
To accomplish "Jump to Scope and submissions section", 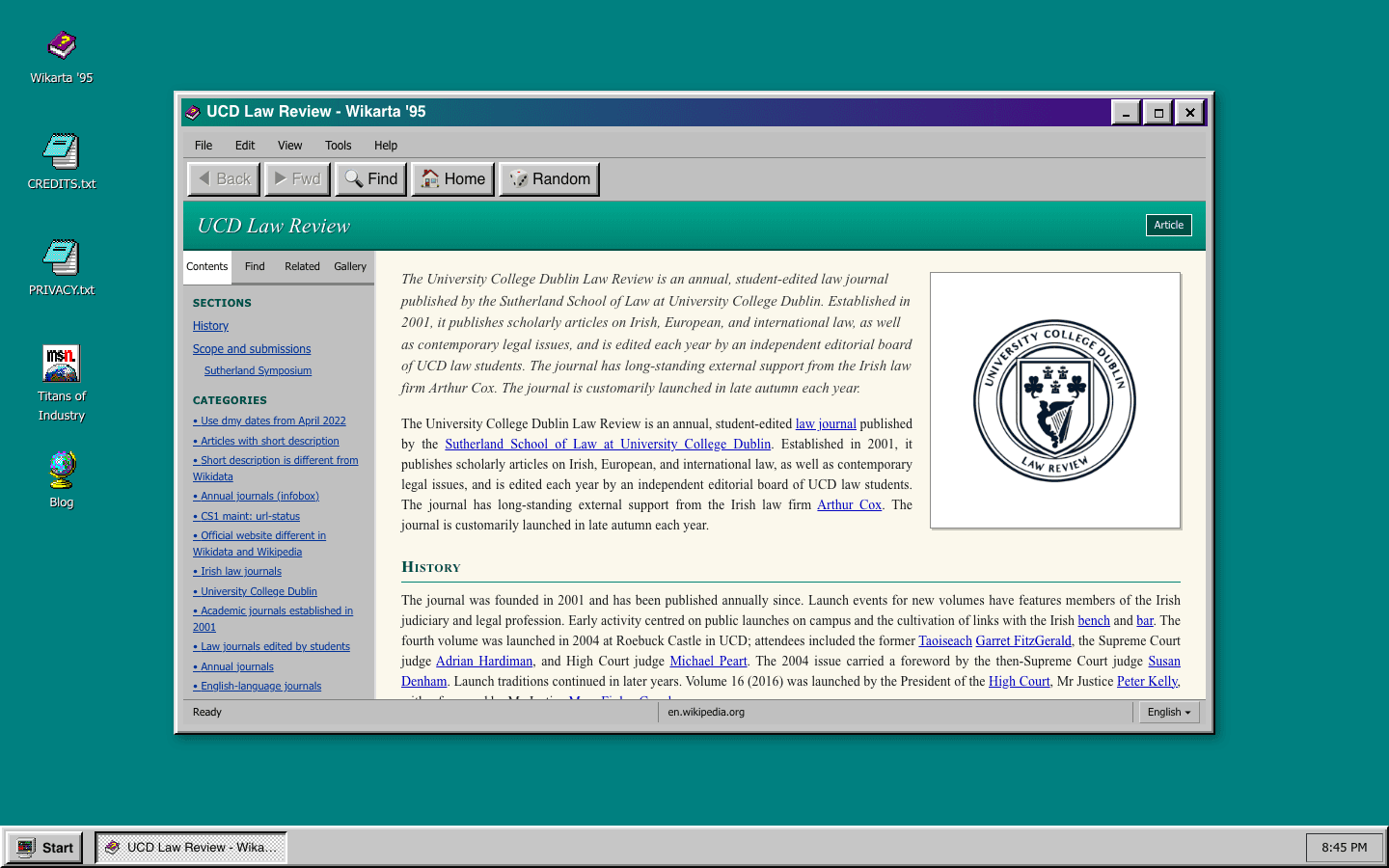I will coord(252,349).
